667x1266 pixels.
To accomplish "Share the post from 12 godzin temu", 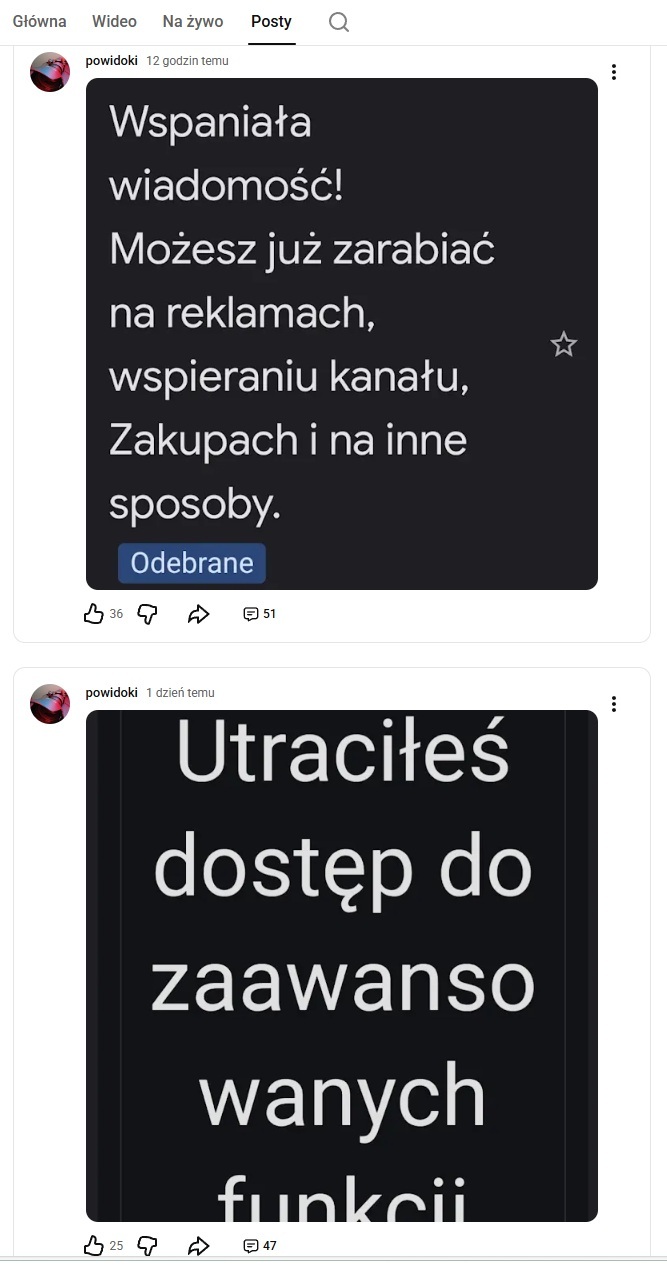I will pos(199,614).
